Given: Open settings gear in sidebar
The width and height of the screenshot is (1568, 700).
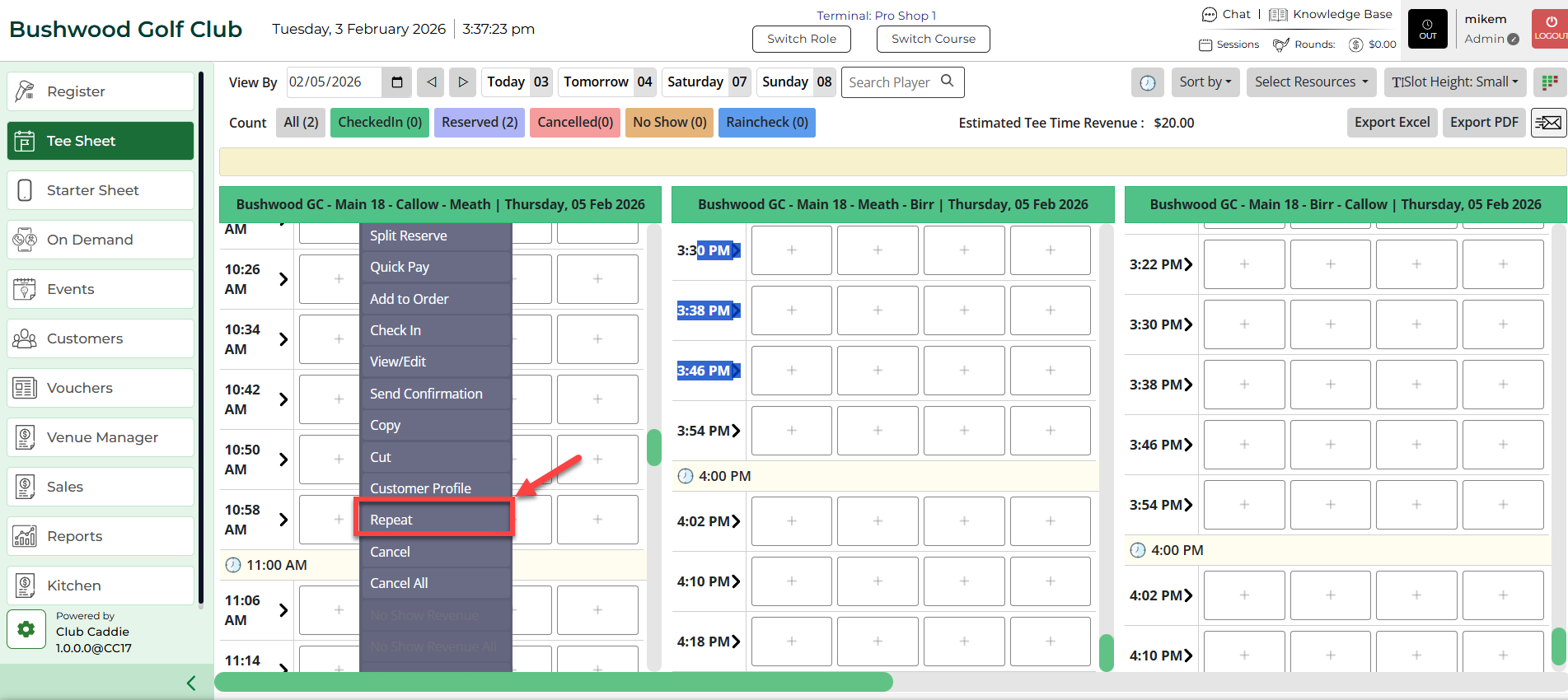Looking at the screenshot, I should click(26, 629).
